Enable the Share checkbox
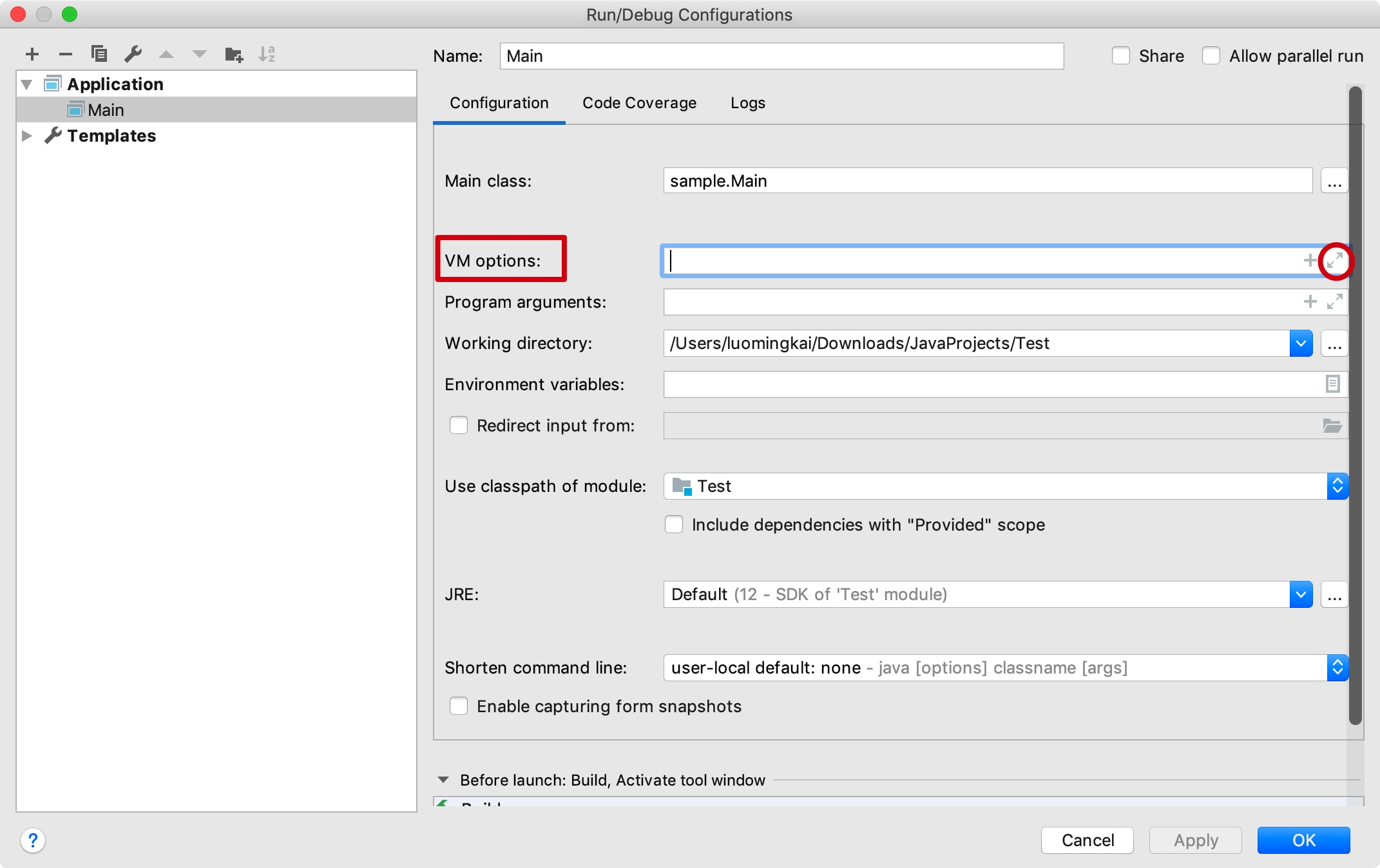This screenshot has width=1380, height=868. click(1121, 56)
